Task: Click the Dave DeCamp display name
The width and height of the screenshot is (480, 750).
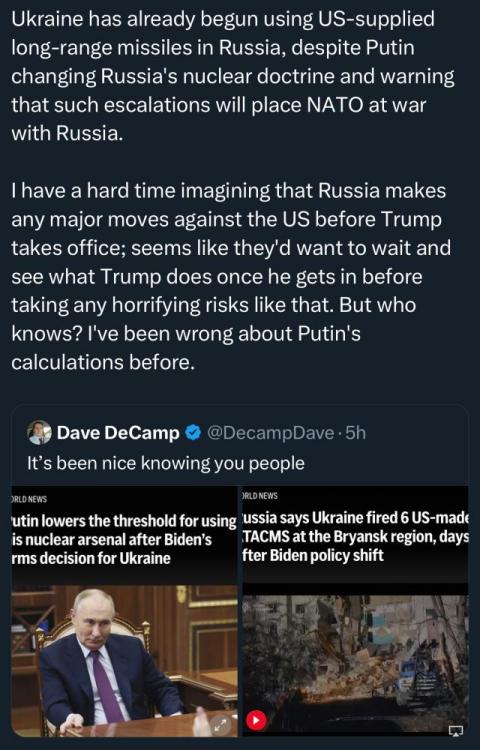Action: [118, 433]
